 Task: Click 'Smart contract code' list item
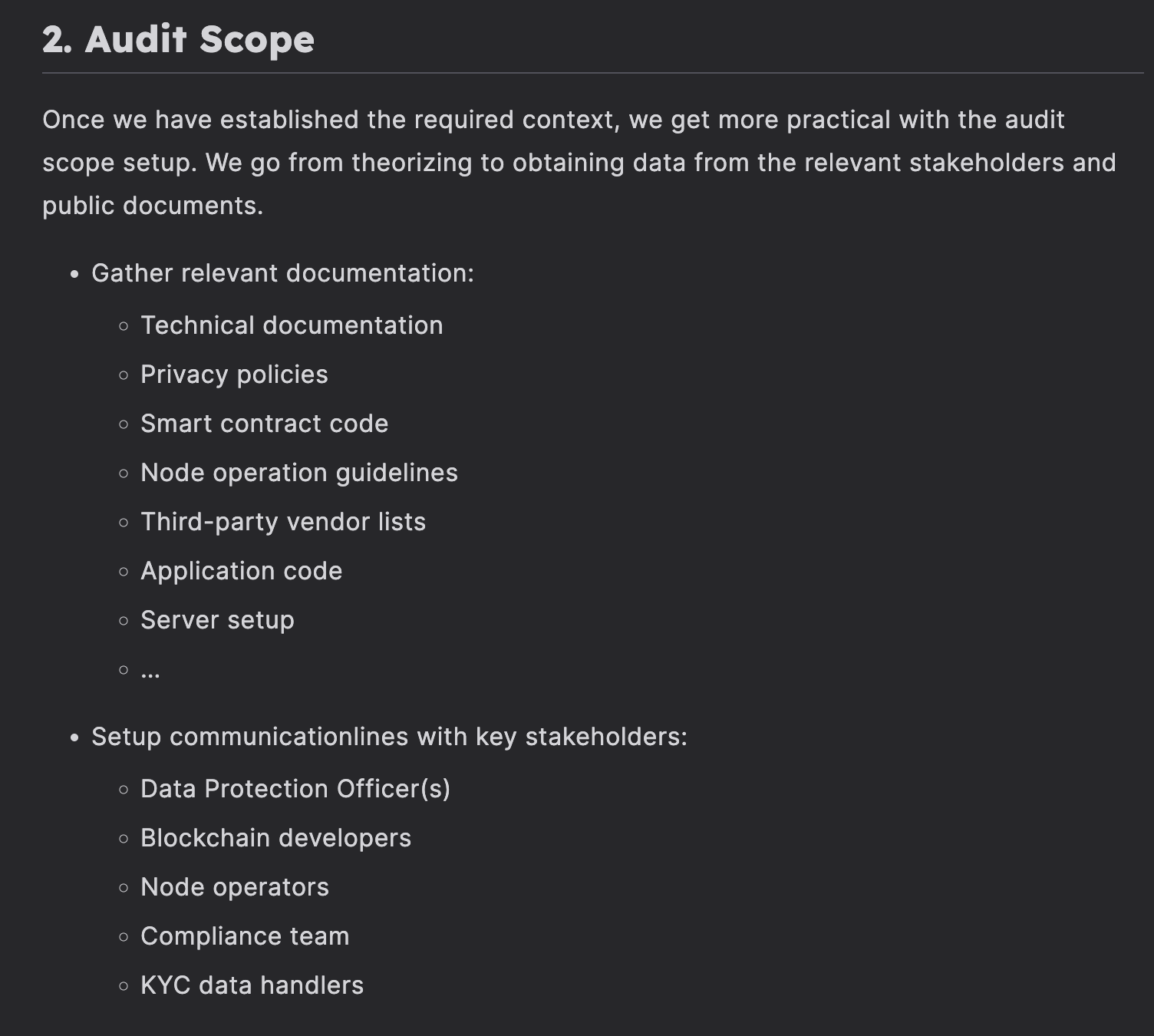tap(264, 424)
